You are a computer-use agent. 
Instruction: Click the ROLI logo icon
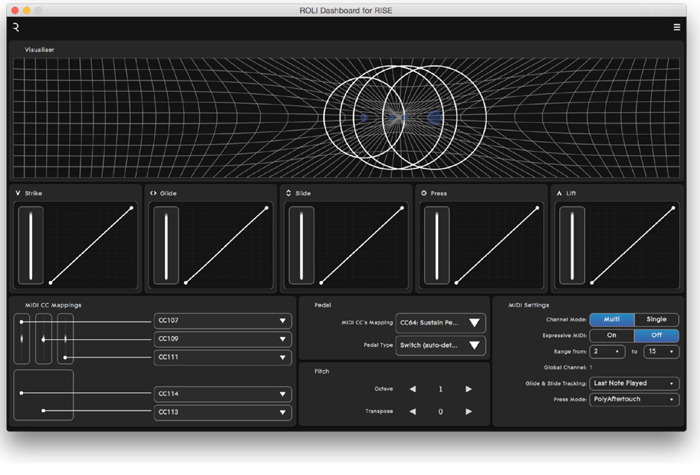point(16,27)
